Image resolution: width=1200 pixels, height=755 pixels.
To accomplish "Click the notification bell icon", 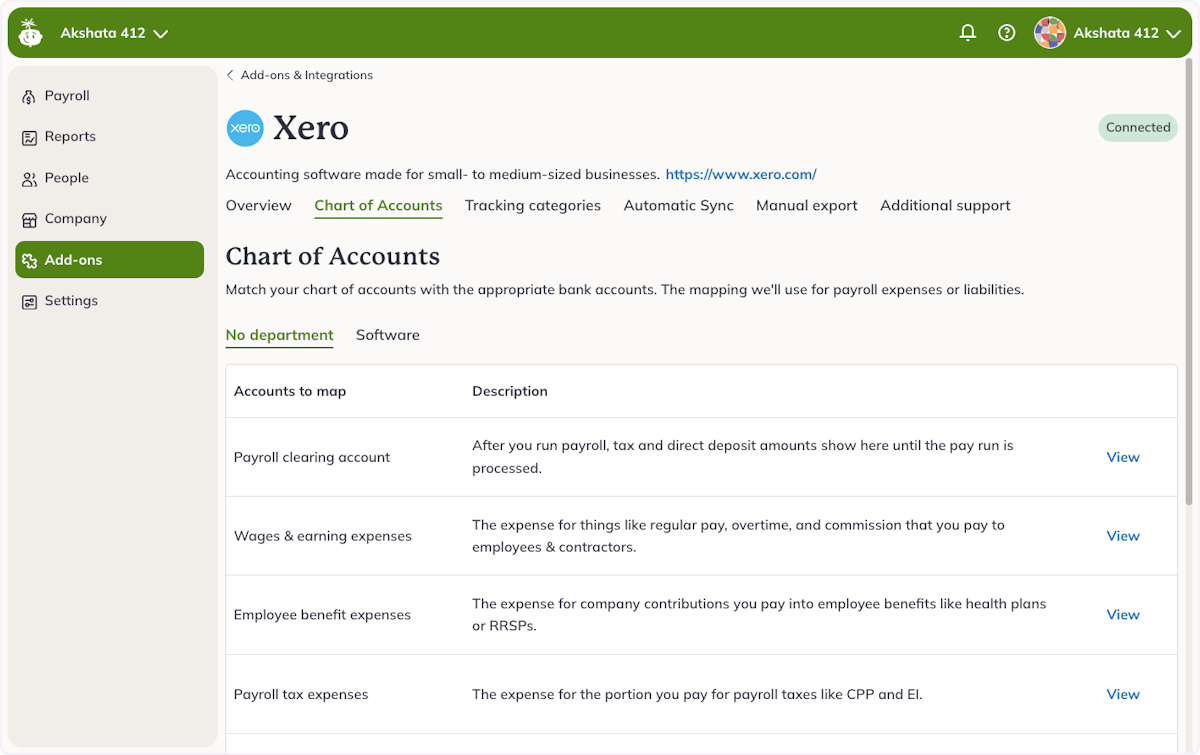I will pyautogui.click(x=967, y=32).
